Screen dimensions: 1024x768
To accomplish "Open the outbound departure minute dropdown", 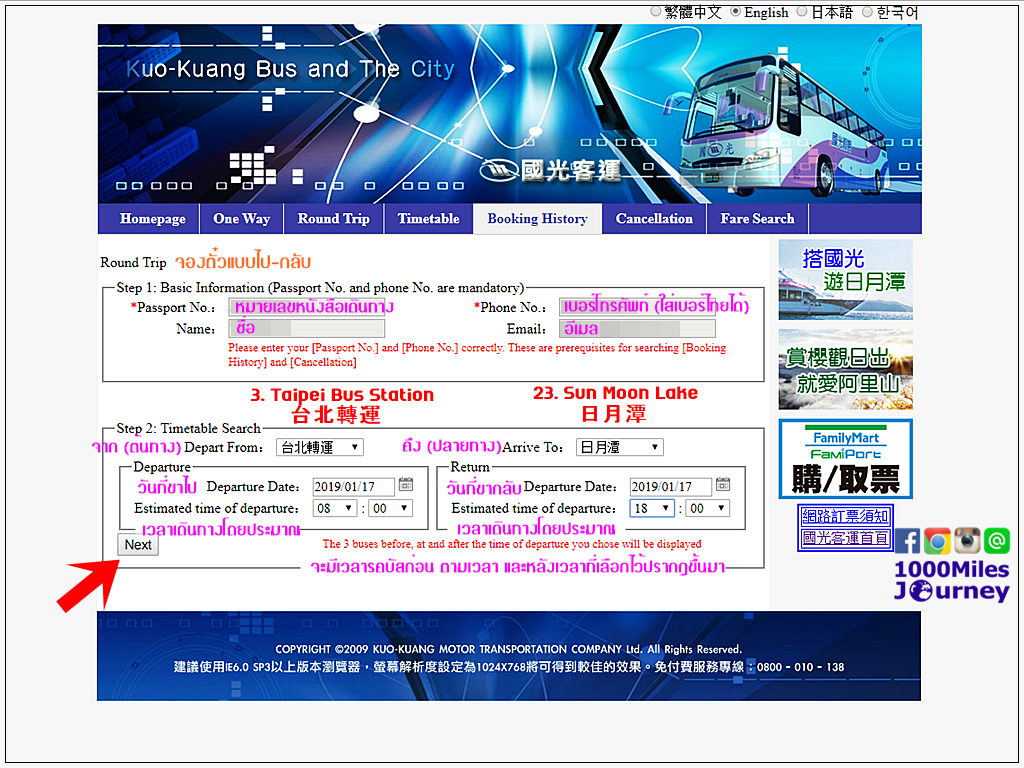I will (391, 508).
